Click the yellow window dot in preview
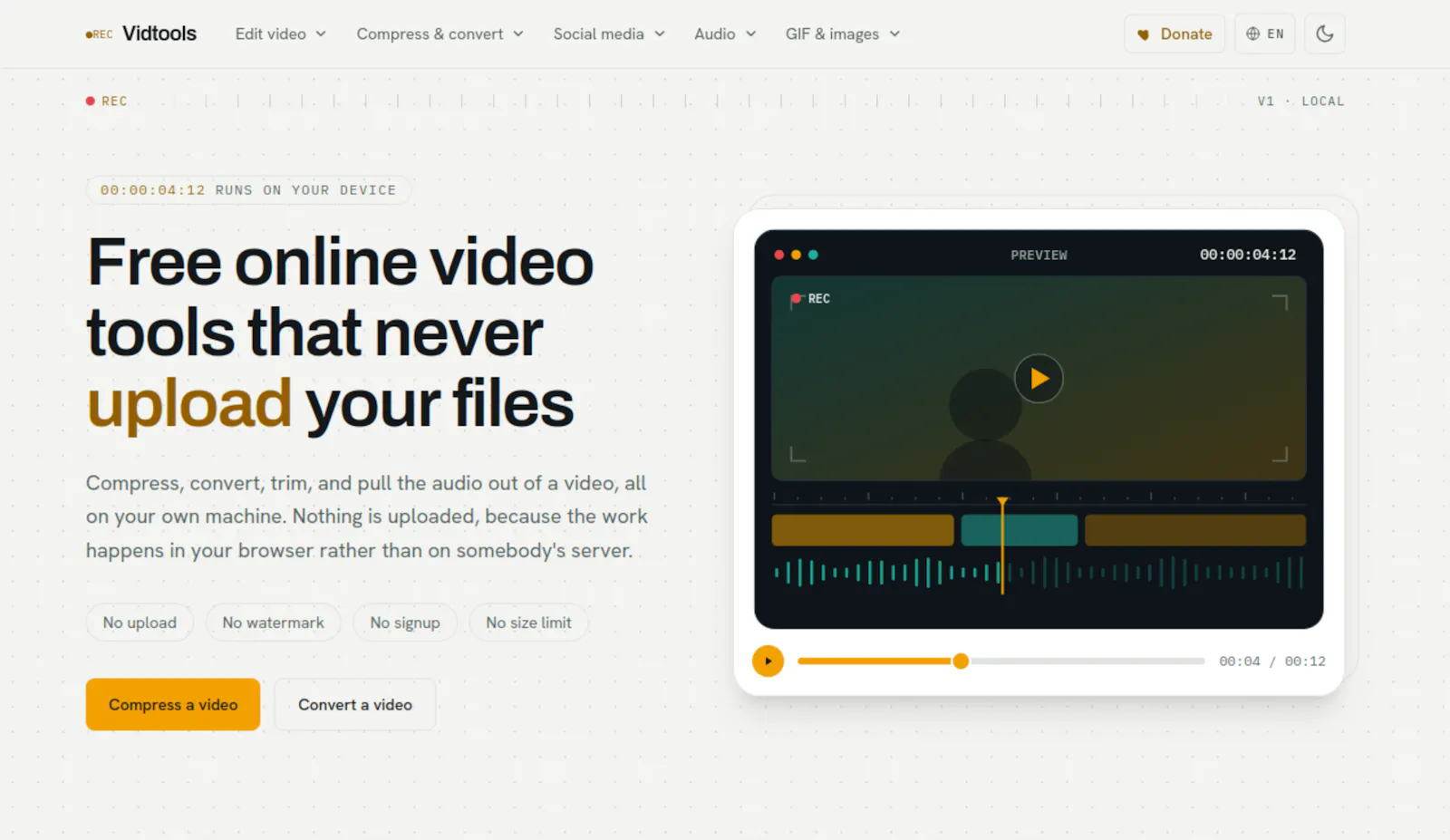Screen dimensions: 1450x840 coord(796,255)
